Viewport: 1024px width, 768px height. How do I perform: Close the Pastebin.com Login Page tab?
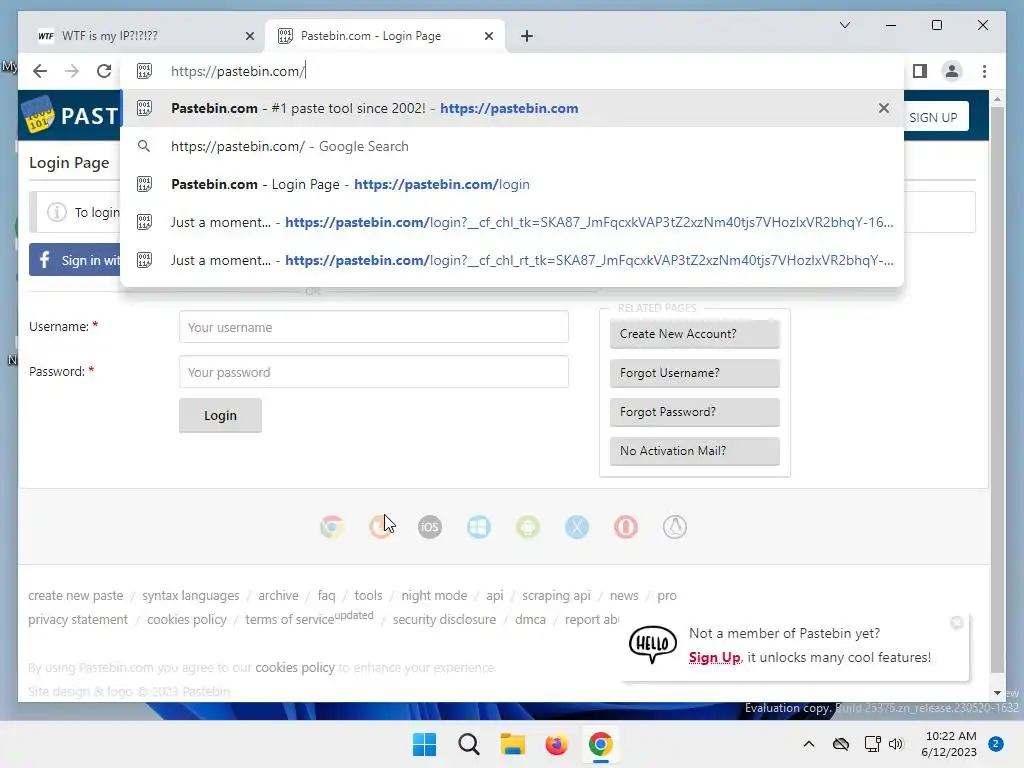[488, 36]
